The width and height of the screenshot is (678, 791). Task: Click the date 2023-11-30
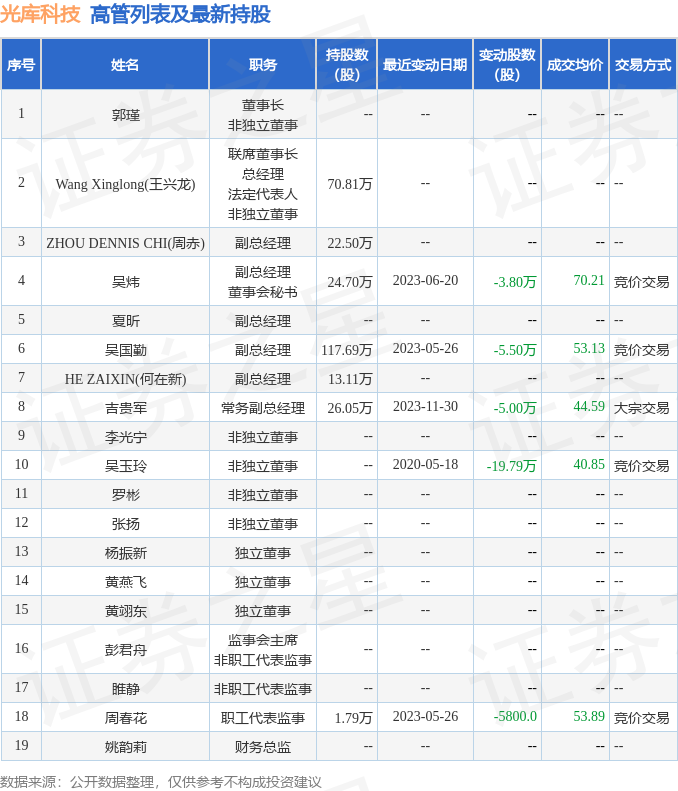425,406
